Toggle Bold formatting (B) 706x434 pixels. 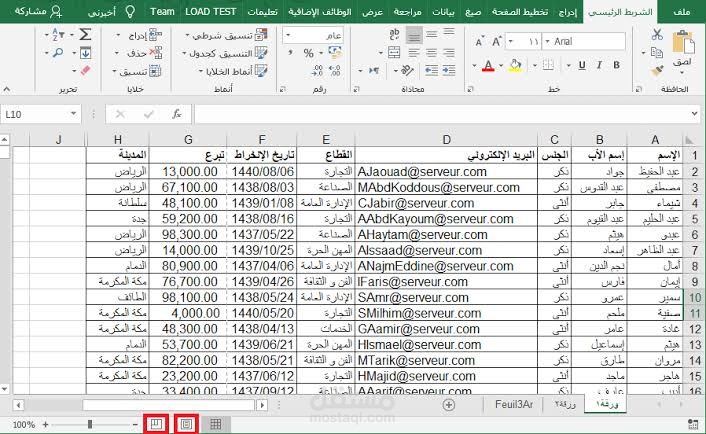(x=616, y=65)
